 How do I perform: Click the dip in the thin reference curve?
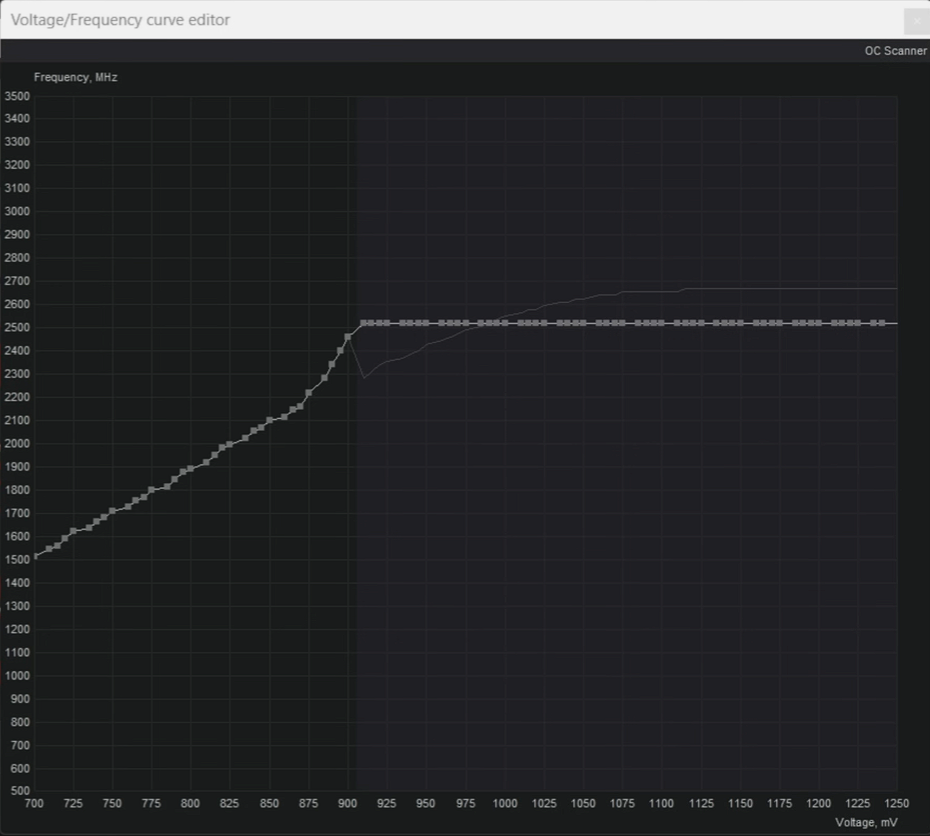[x=364, y=378]
